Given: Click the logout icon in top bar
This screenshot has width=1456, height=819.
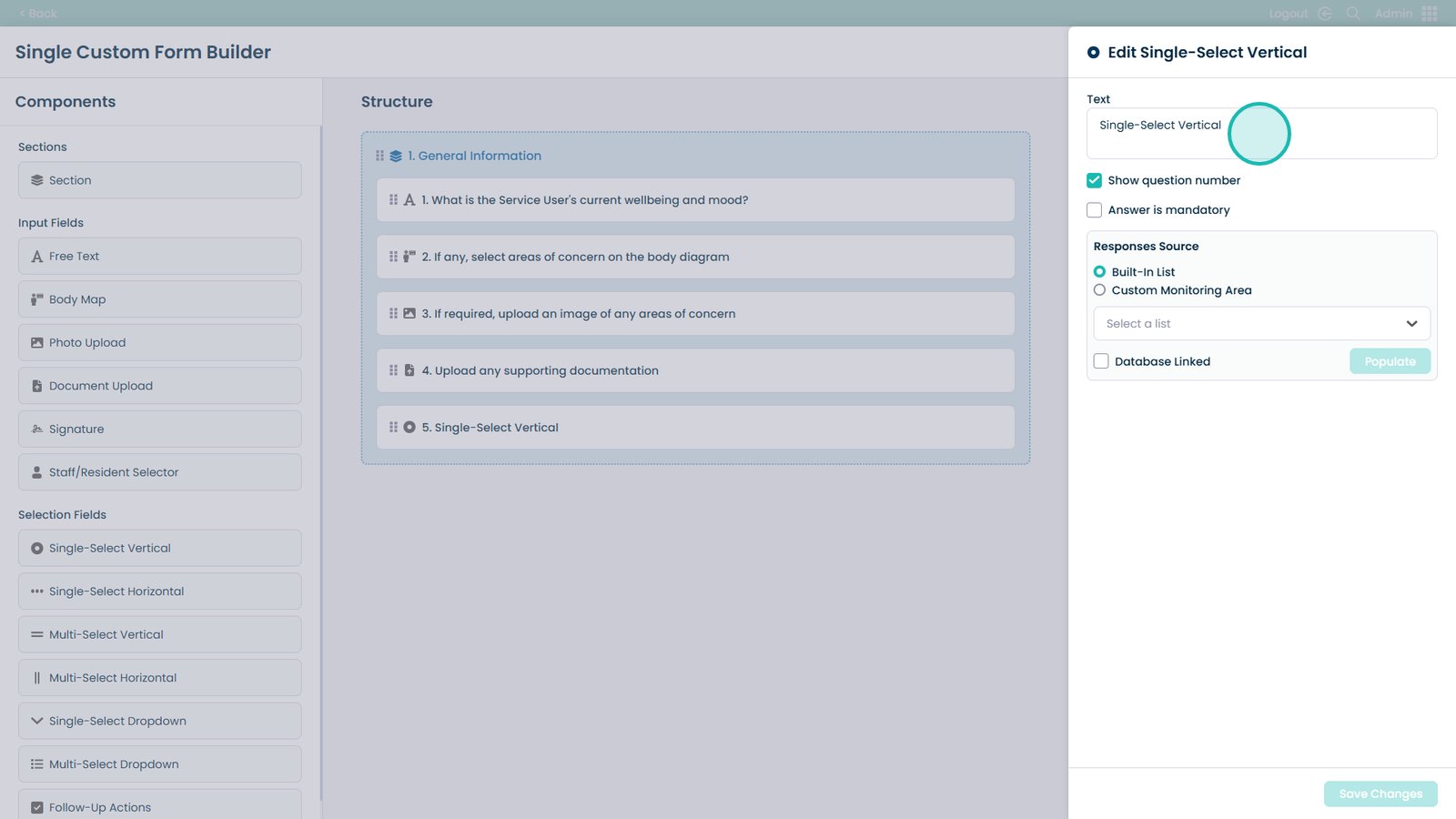Looking at the screenshot, I should [1325, 14].
